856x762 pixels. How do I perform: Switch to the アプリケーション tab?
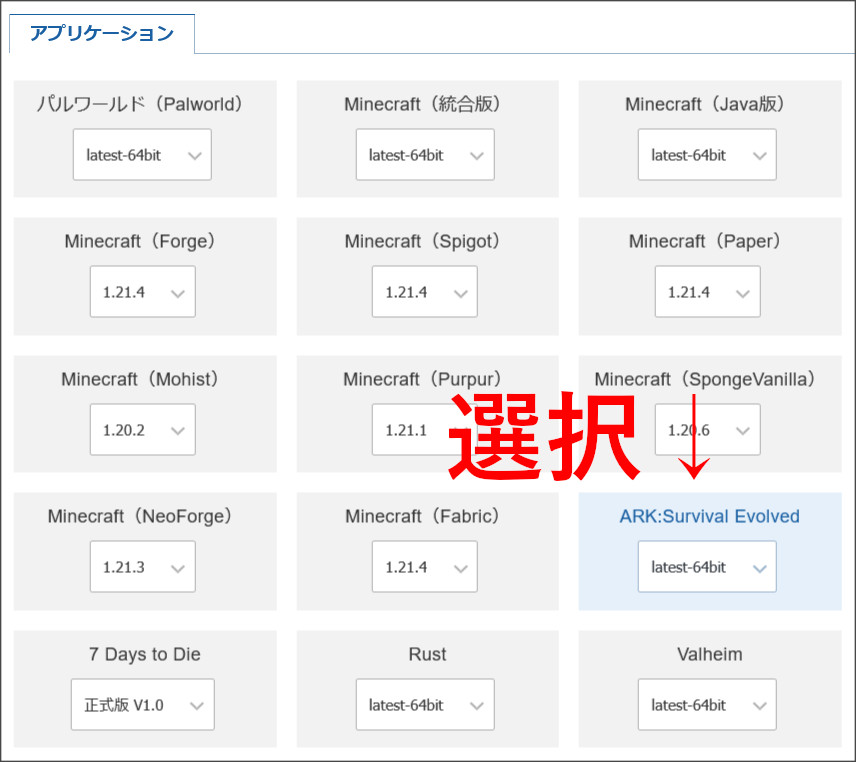pyautogui.click(x=102, y=33)
